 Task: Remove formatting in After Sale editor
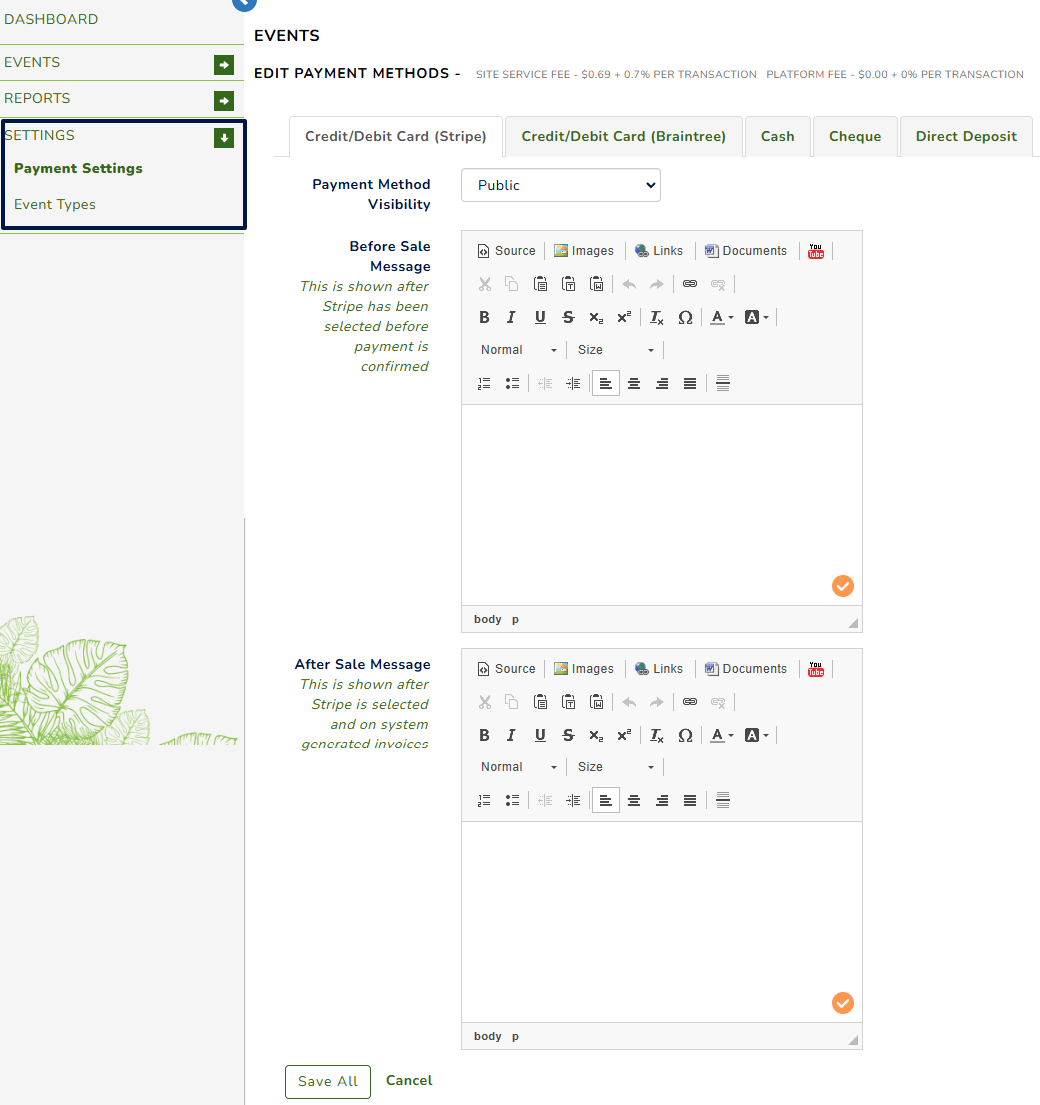[x=656, y=735]
